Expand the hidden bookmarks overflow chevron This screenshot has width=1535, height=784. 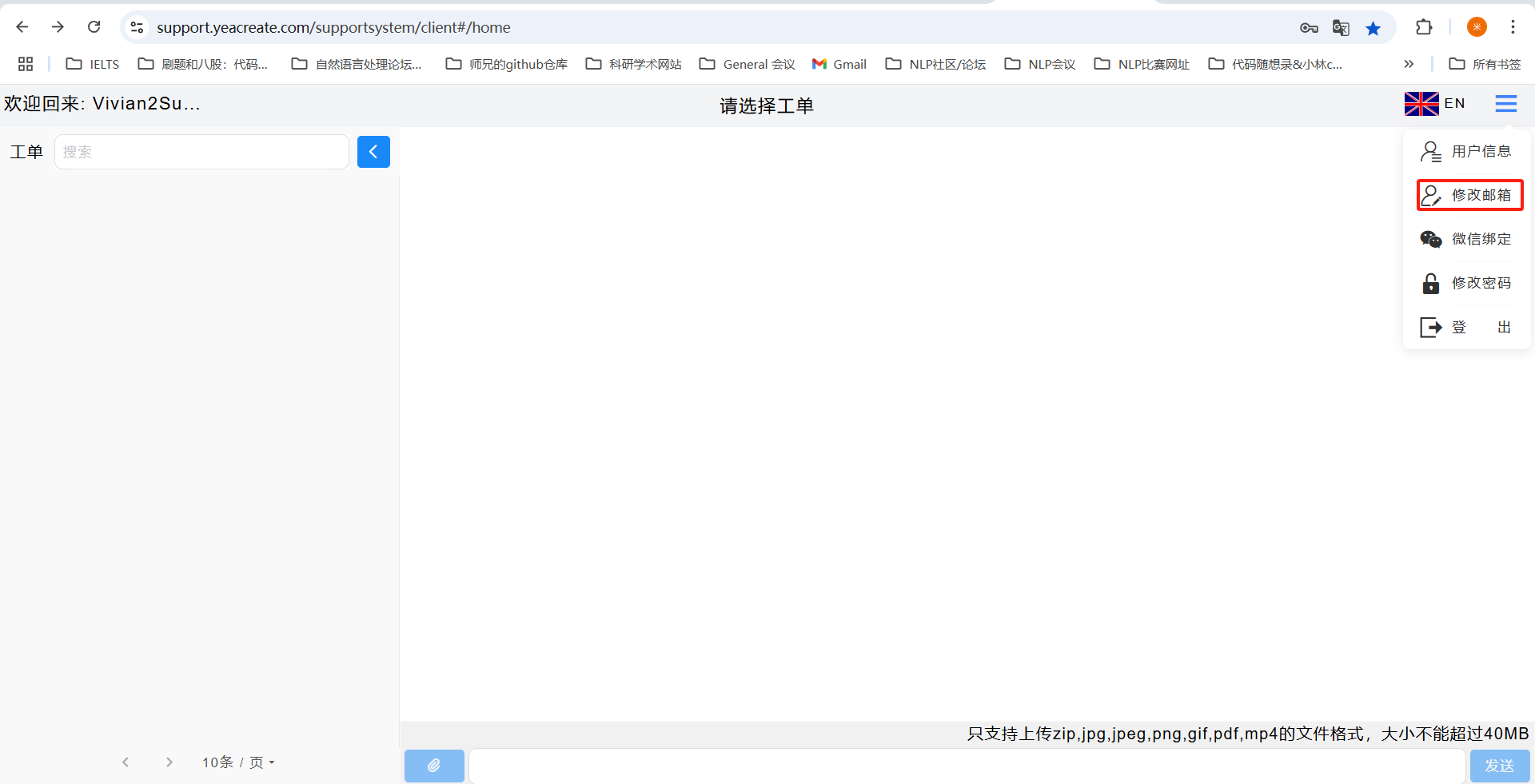point(1409,64)
